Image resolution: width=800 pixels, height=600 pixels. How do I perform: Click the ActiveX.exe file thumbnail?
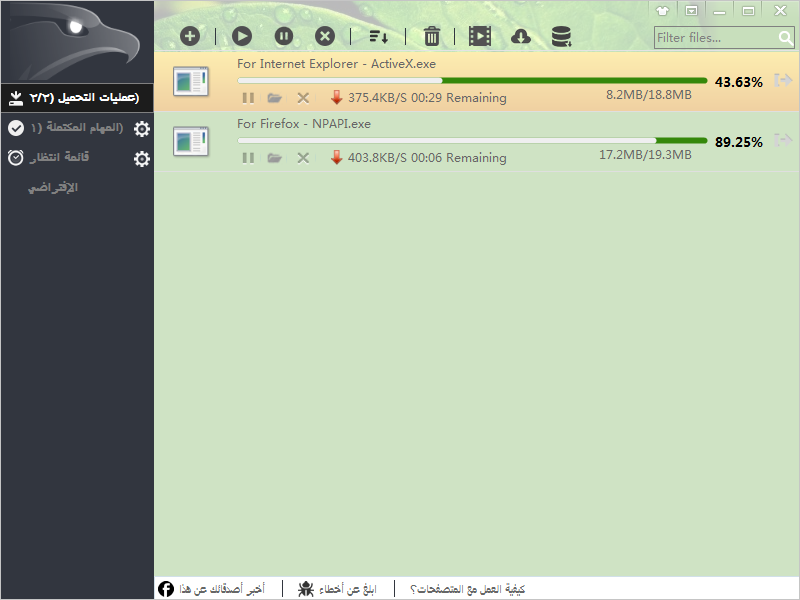[x=191, y=81]
